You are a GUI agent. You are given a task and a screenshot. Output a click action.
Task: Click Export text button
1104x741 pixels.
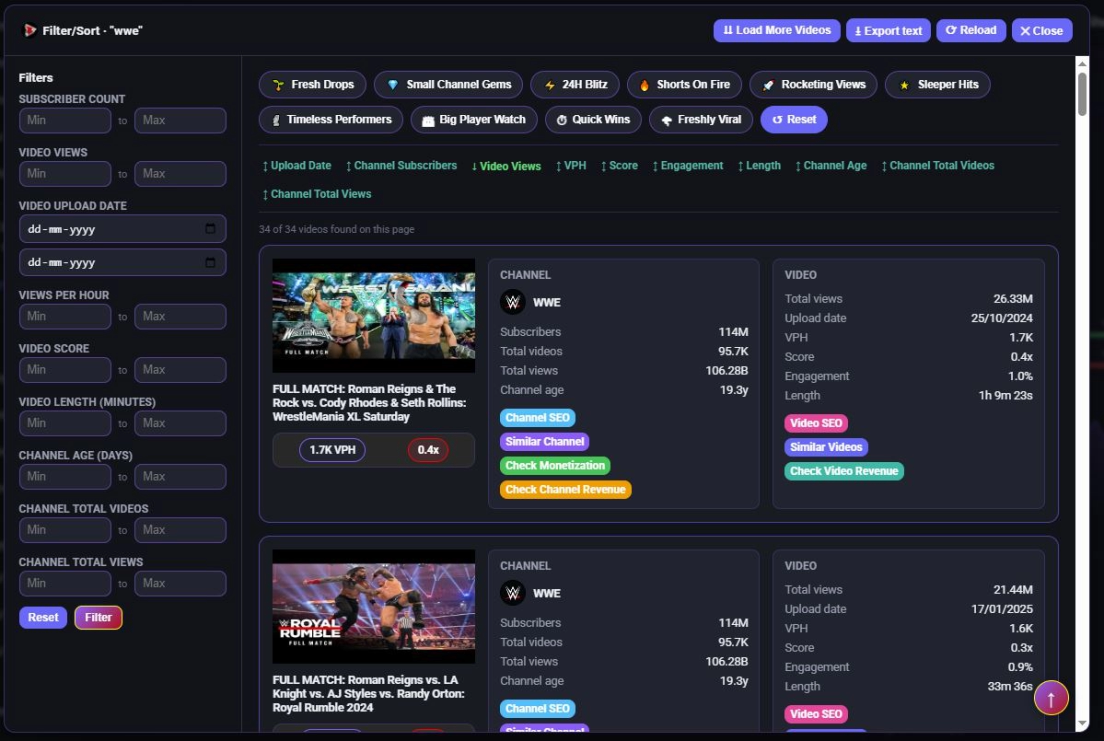pos(888,30)
